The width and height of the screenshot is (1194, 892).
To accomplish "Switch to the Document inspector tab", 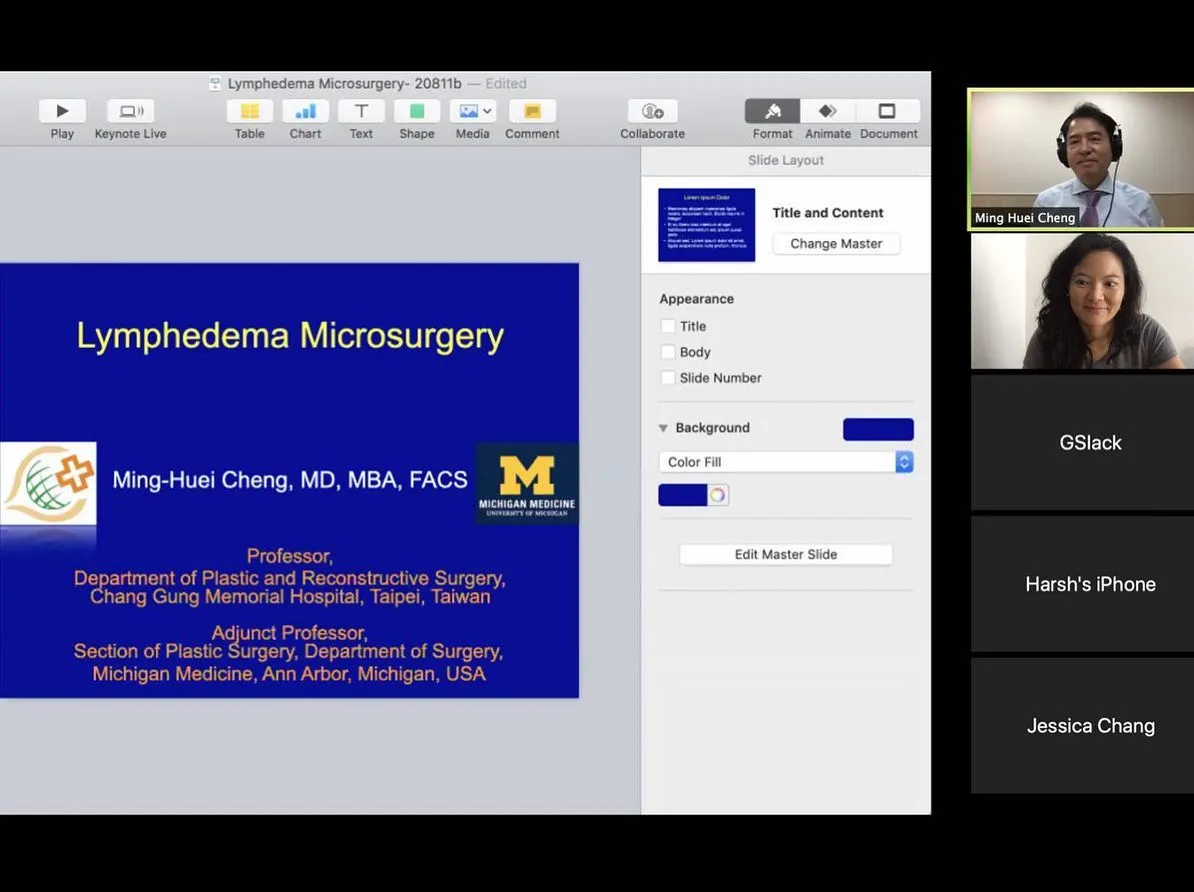I will coord(887,111).
